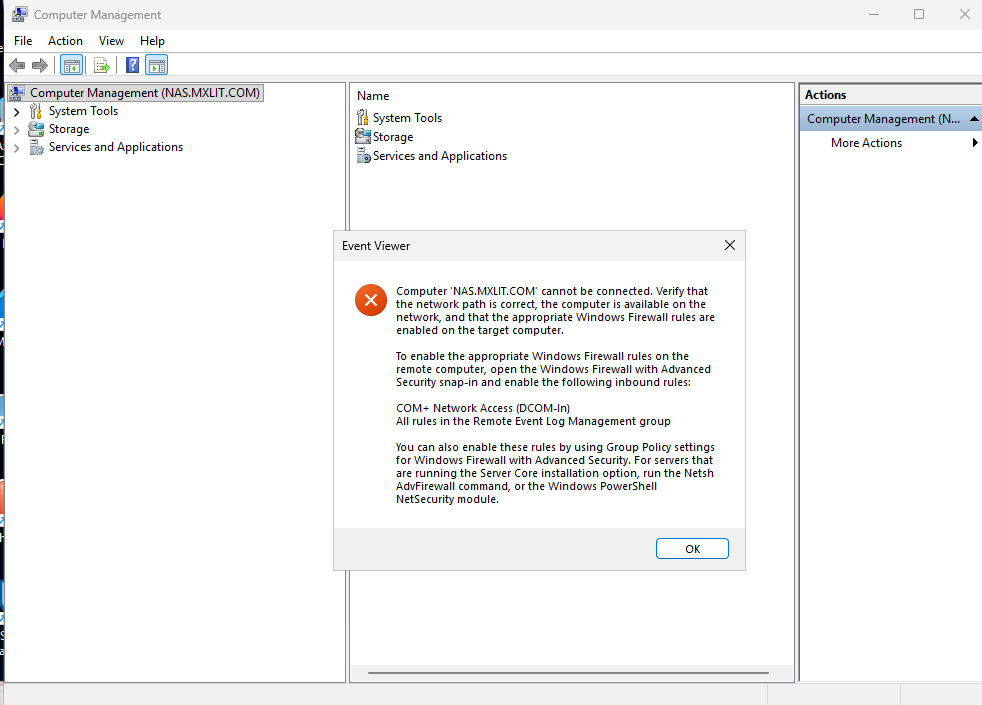Open the View menu
Viewport: 982px width, 705px height.
[111, 41]
